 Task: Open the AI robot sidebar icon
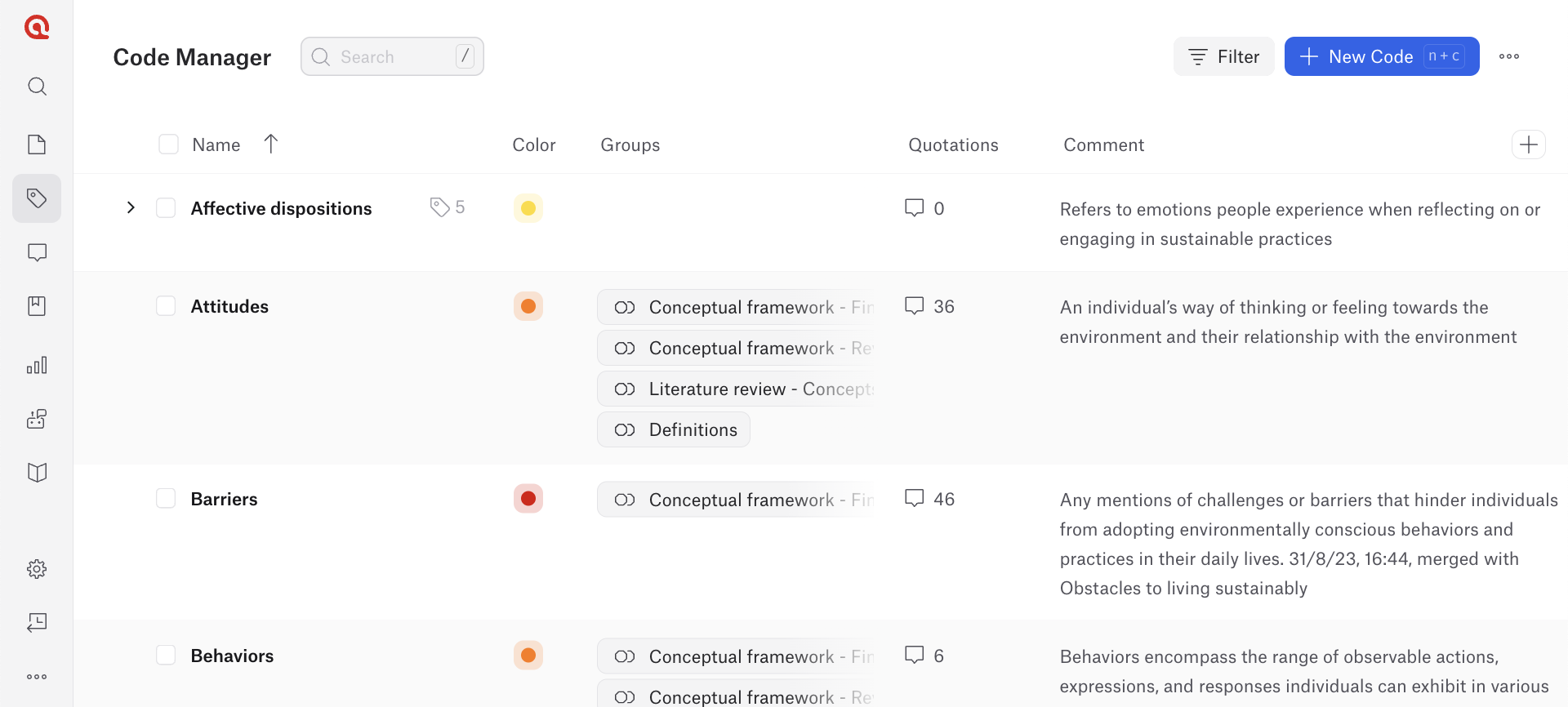(37, 419)
